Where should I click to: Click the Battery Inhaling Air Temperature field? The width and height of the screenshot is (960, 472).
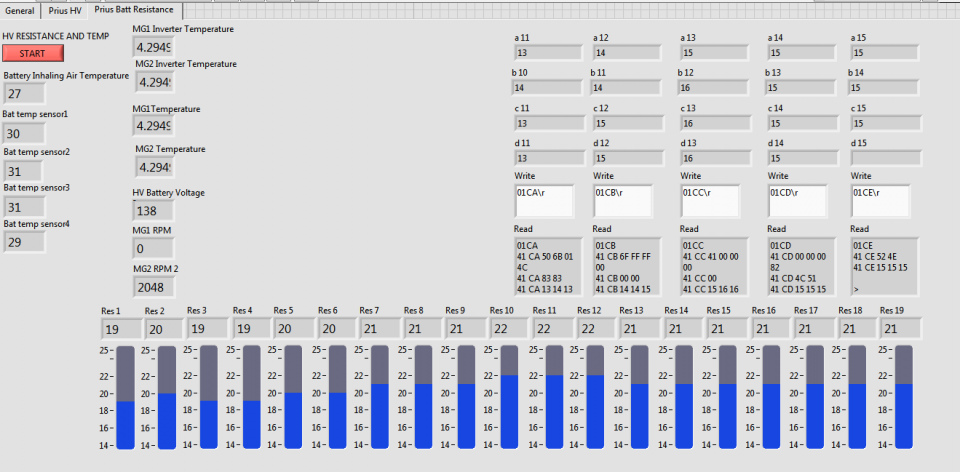point(24,94)
